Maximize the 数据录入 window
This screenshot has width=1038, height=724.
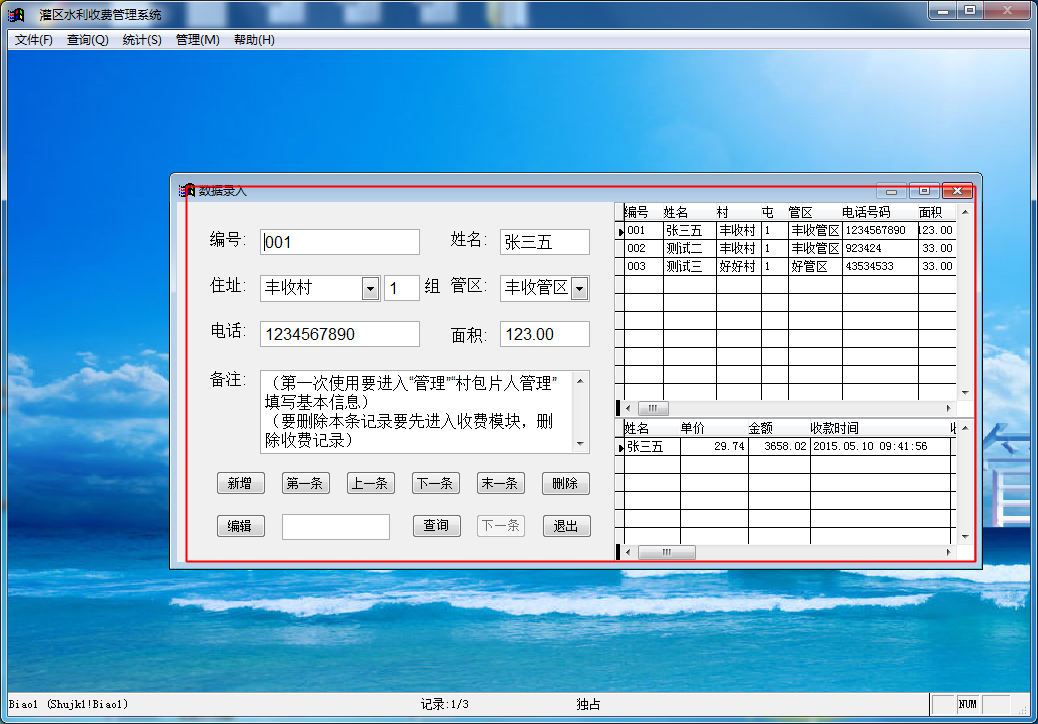pyautogui.click(x=924, y=191)
